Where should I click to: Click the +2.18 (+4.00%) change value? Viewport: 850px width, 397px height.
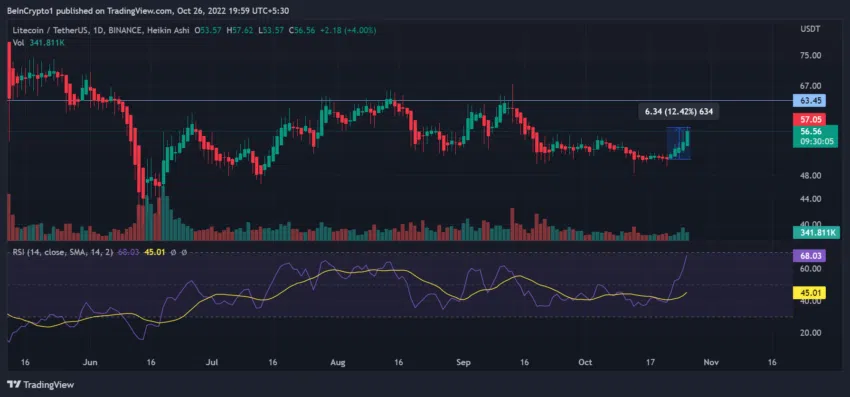[348, 30]
